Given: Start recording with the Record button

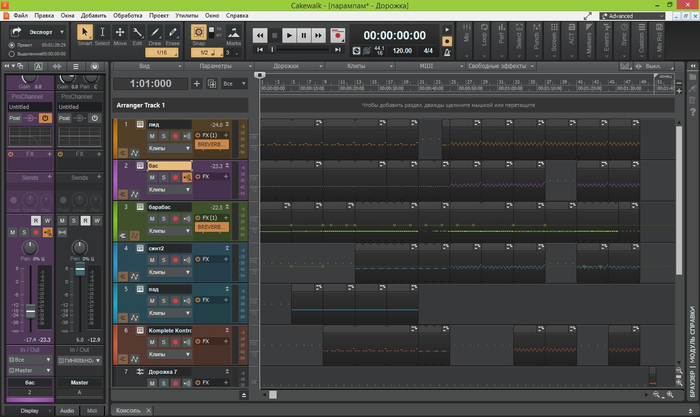Looking at the screenshot, I should click(x=337, y=35).
